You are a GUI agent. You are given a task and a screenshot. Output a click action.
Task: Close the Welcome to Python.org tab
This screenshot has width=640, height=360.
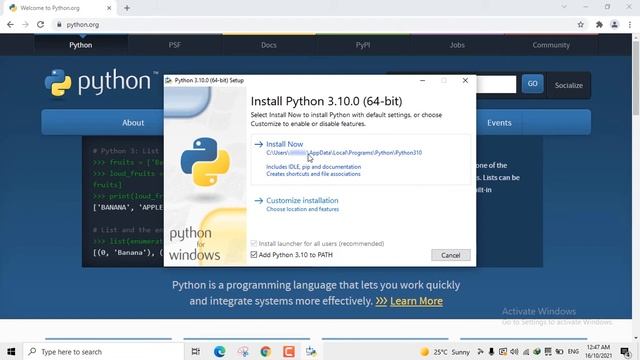pos(109,8)
